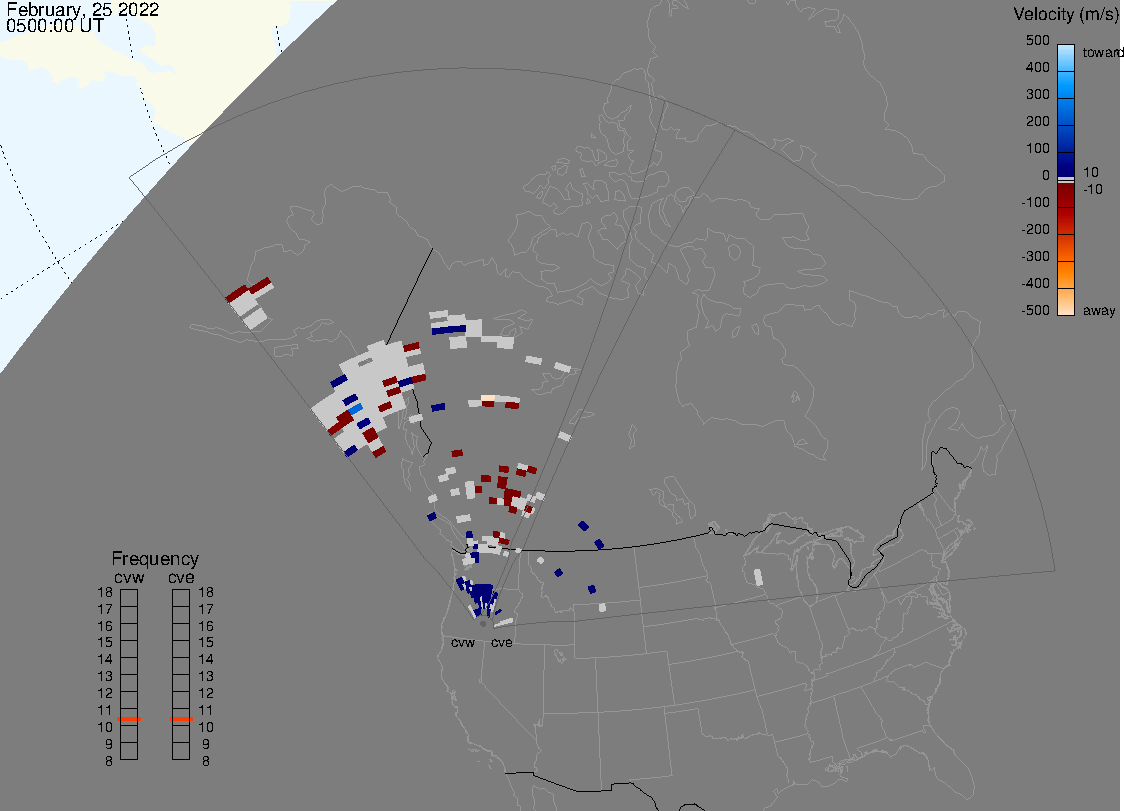Pick the blue swatch between 300 and 200
The height and width of the screenshot is (811, 1124).
click(x=1066, y=112)
